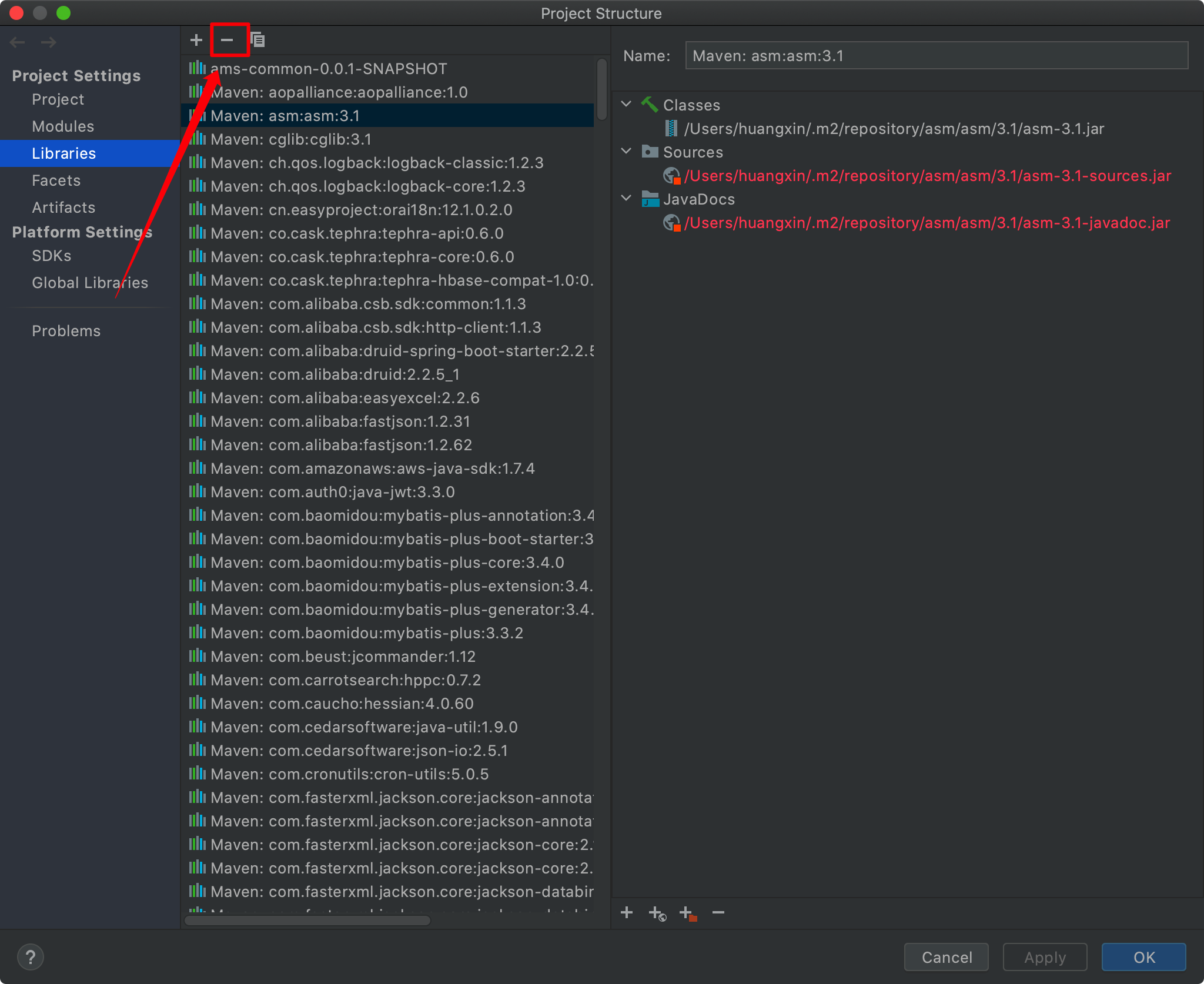Click the JavaDocs folder icon
Image resolution: width=1204 pixels, height=984 pixels.
[x=650, y=199]
